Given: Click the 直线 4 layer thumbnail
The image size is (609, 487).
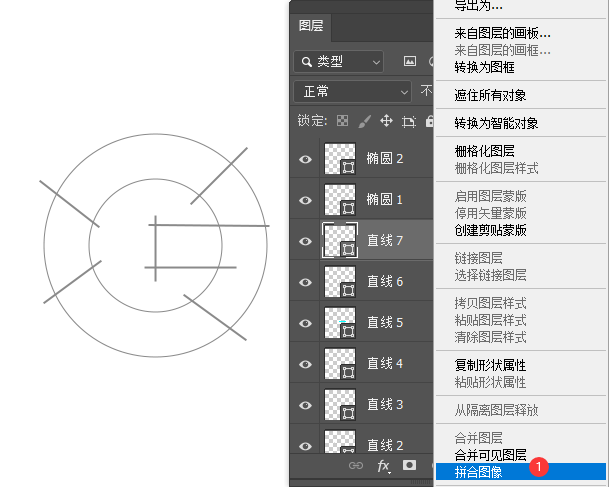Looking at the screenshot, I should [340, 364].
